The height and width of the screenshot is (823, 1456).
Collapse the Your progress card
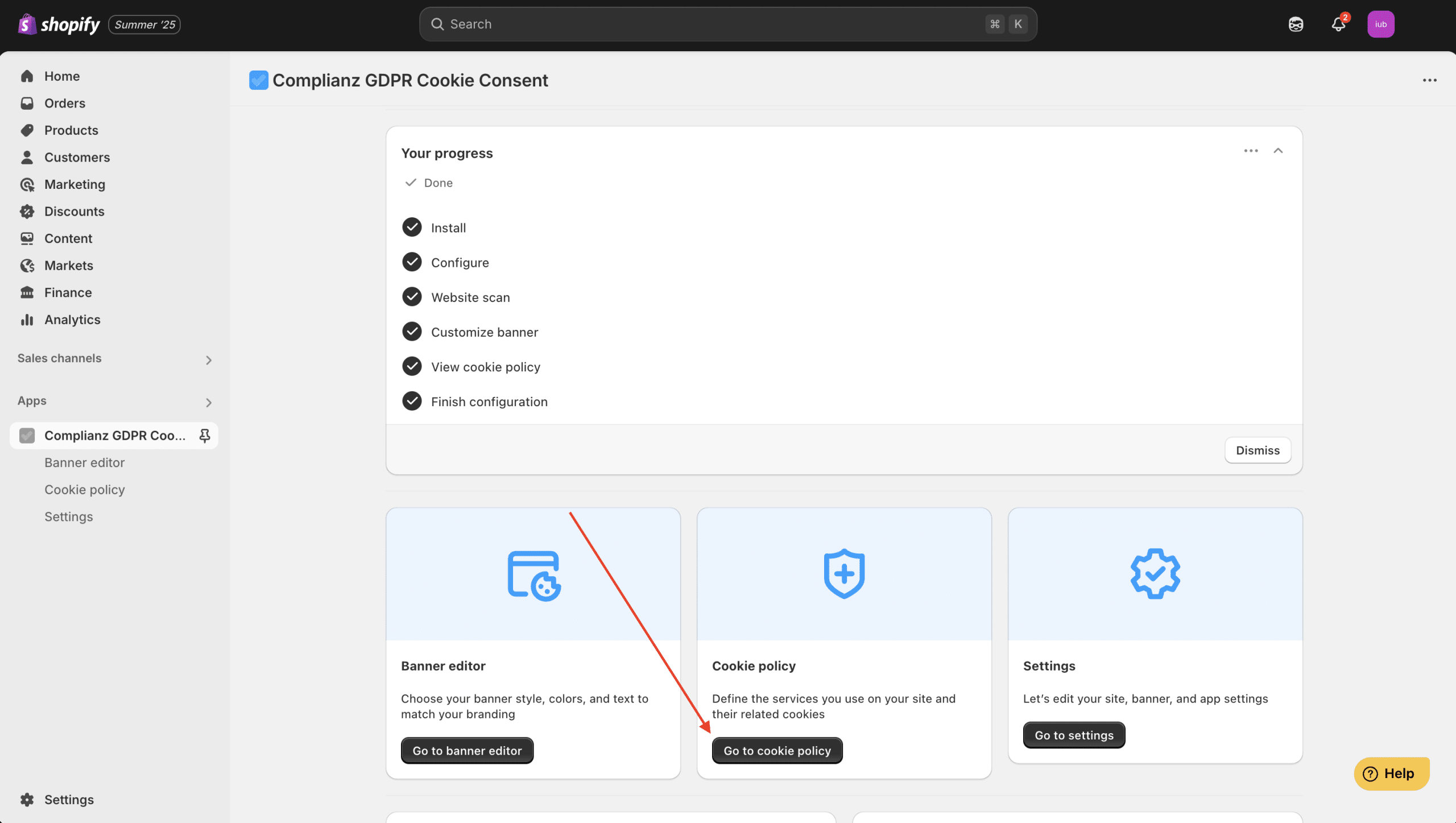(1278, 151)
